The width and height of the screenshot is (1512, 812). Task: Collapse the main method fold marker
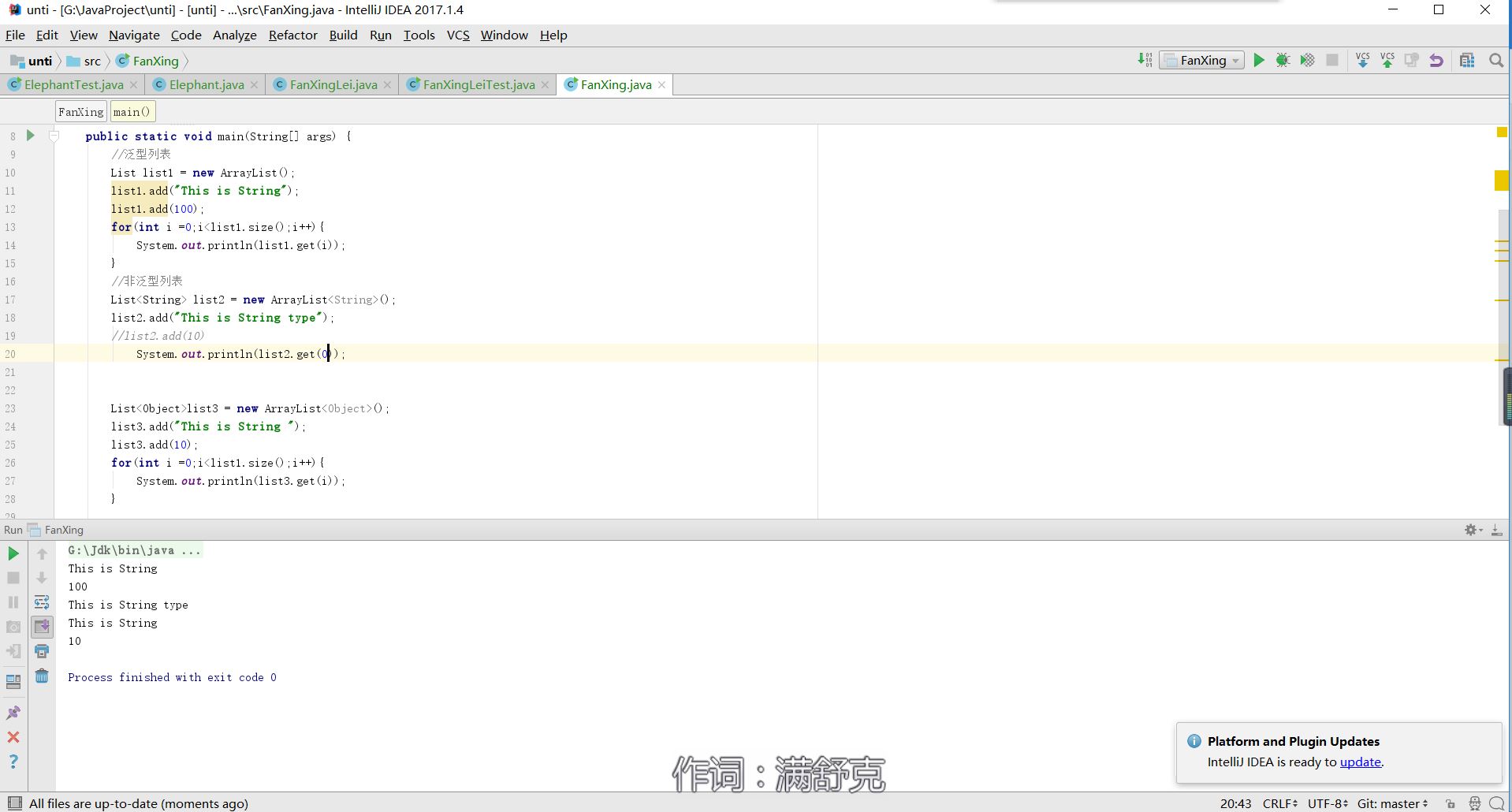(54, 136)
